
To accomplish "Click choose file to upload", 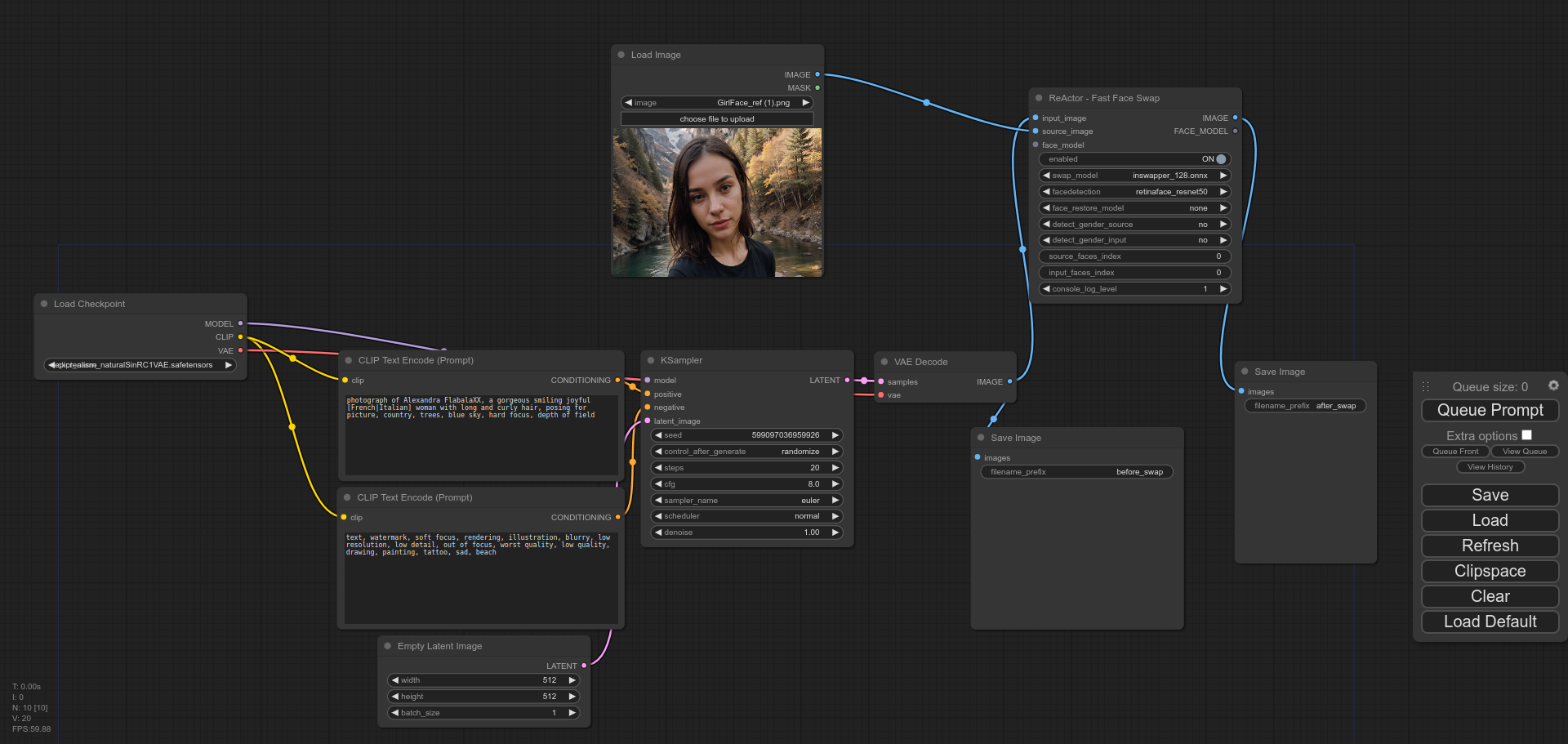I will pyautogui.click(x=716, y=119).
